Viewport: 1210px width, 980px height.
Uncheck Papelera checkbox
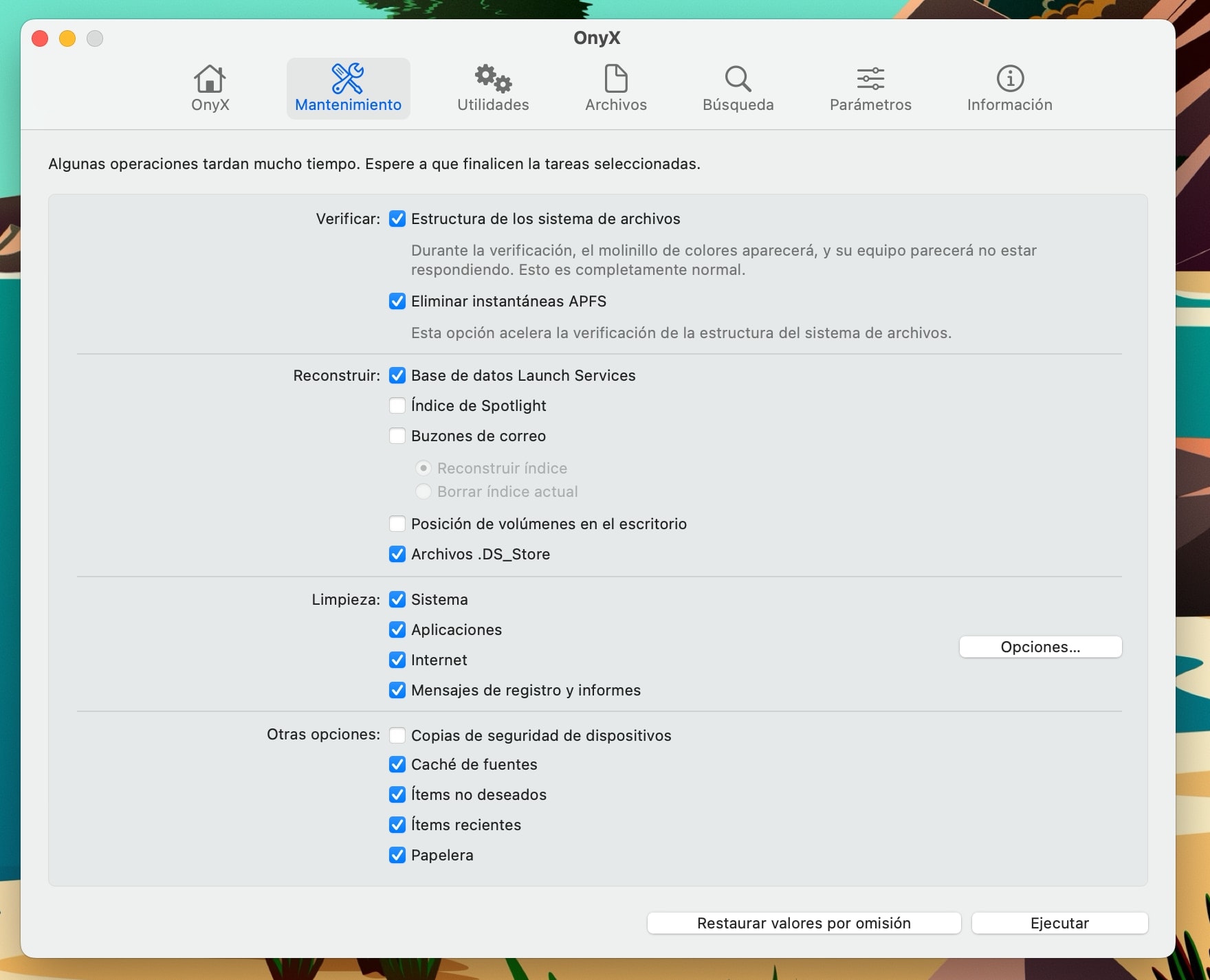(397, 855)
